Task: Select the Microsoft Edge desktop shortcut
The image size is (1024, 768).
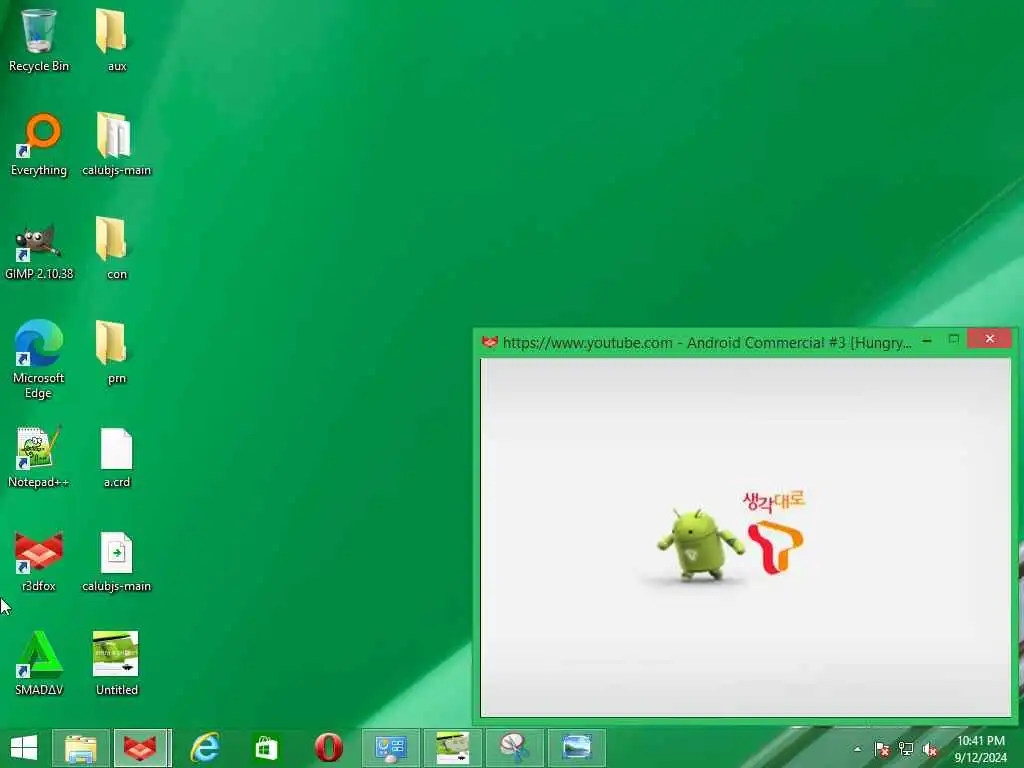Action: click(x=39, y=359)
